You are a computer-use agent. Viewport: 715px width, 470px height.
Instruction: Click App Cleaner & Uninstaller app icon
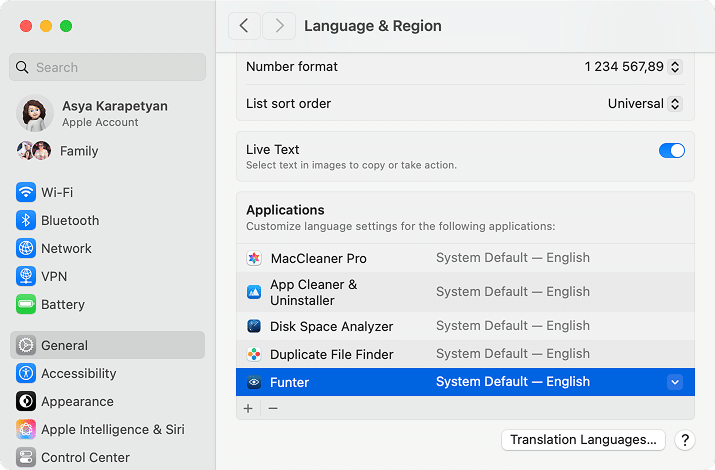click(254, 292)
